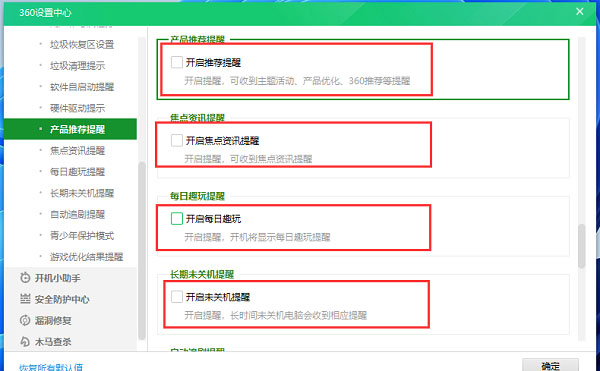Open 每日趣玩提醒 sidebar entry

click(x=77, y=172)
